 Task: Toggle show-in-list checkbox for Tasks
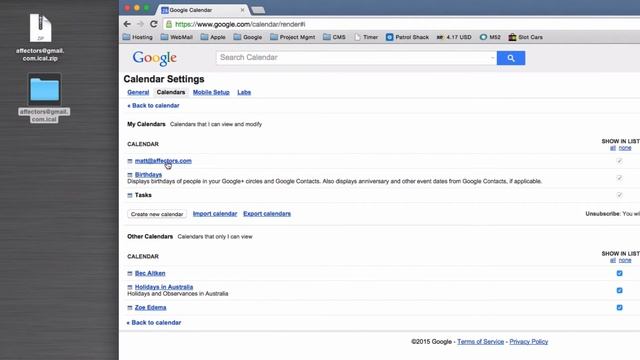pos(619,195)
